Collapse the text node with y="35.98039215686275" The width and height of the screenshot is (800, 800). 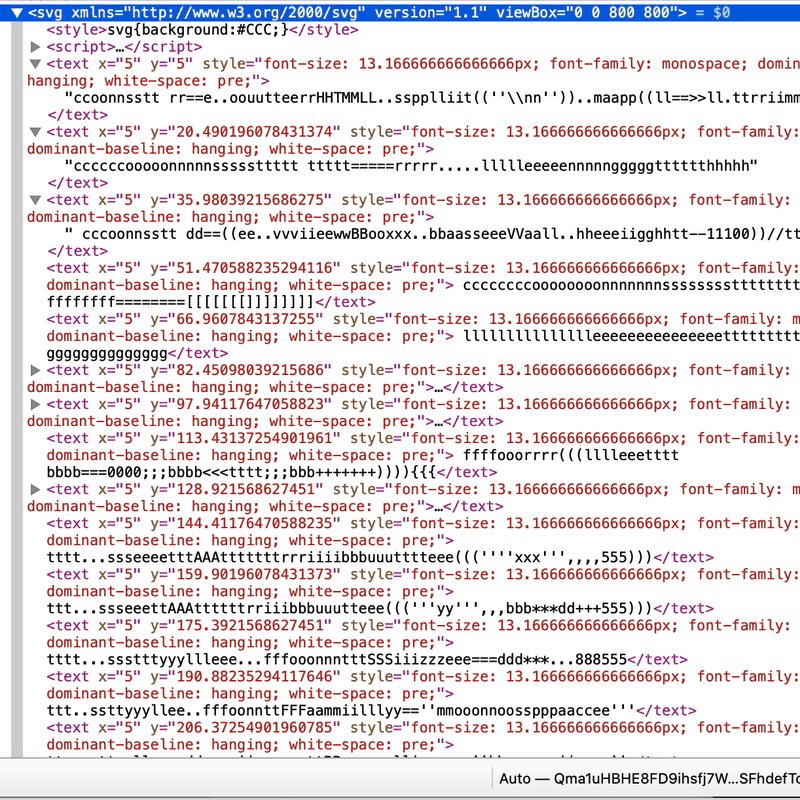[35, 200]
